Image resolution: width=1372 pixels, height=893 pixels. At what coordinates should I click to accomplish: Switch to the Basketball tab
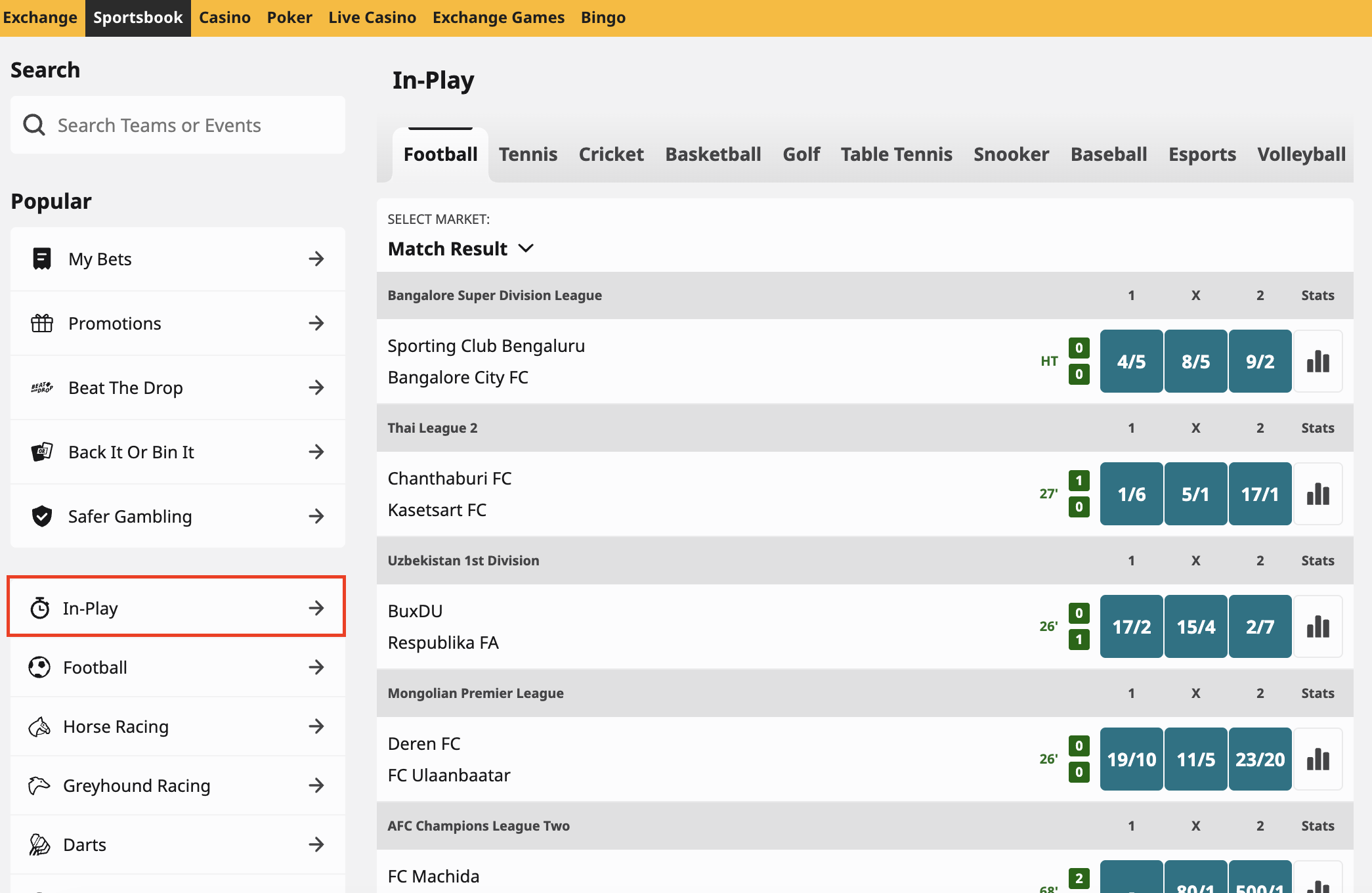[713, 154]
